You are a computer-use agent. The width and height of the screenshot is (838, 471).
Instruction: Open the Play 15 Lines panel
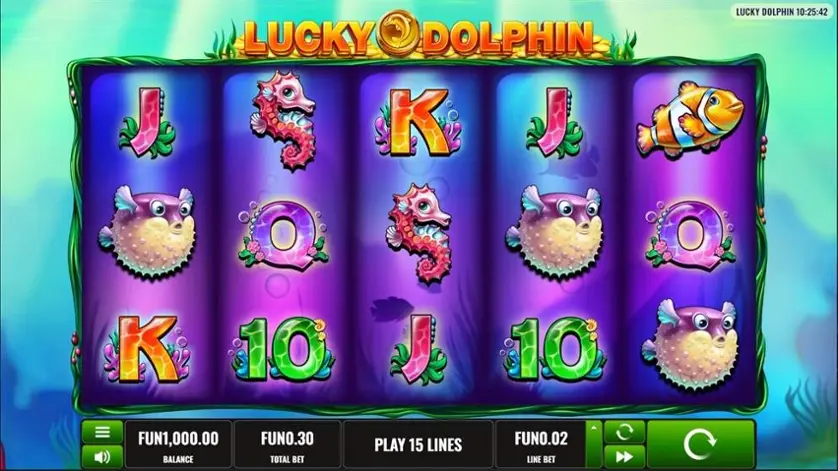coord(418,444)
